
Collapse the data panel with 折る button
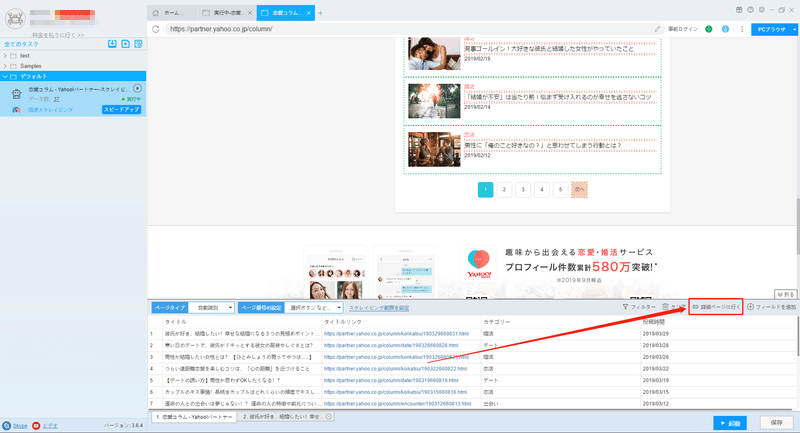click(786, 294)
